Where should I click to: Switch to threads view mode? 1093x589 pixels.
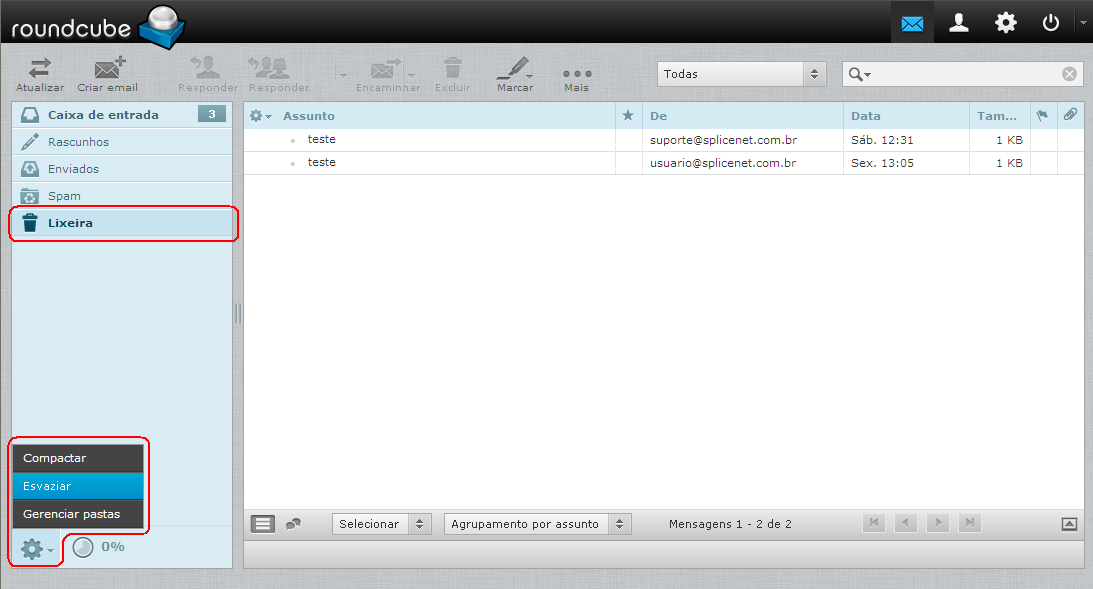293,524
